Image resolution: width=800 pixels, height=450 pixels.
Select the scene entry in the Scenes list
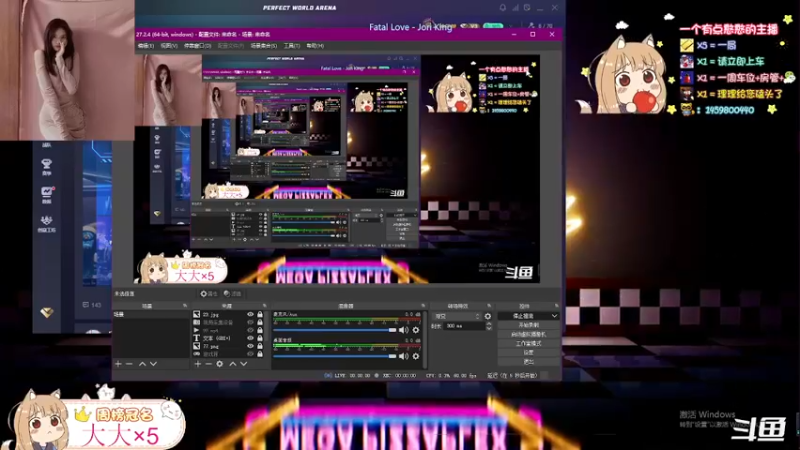151,315
